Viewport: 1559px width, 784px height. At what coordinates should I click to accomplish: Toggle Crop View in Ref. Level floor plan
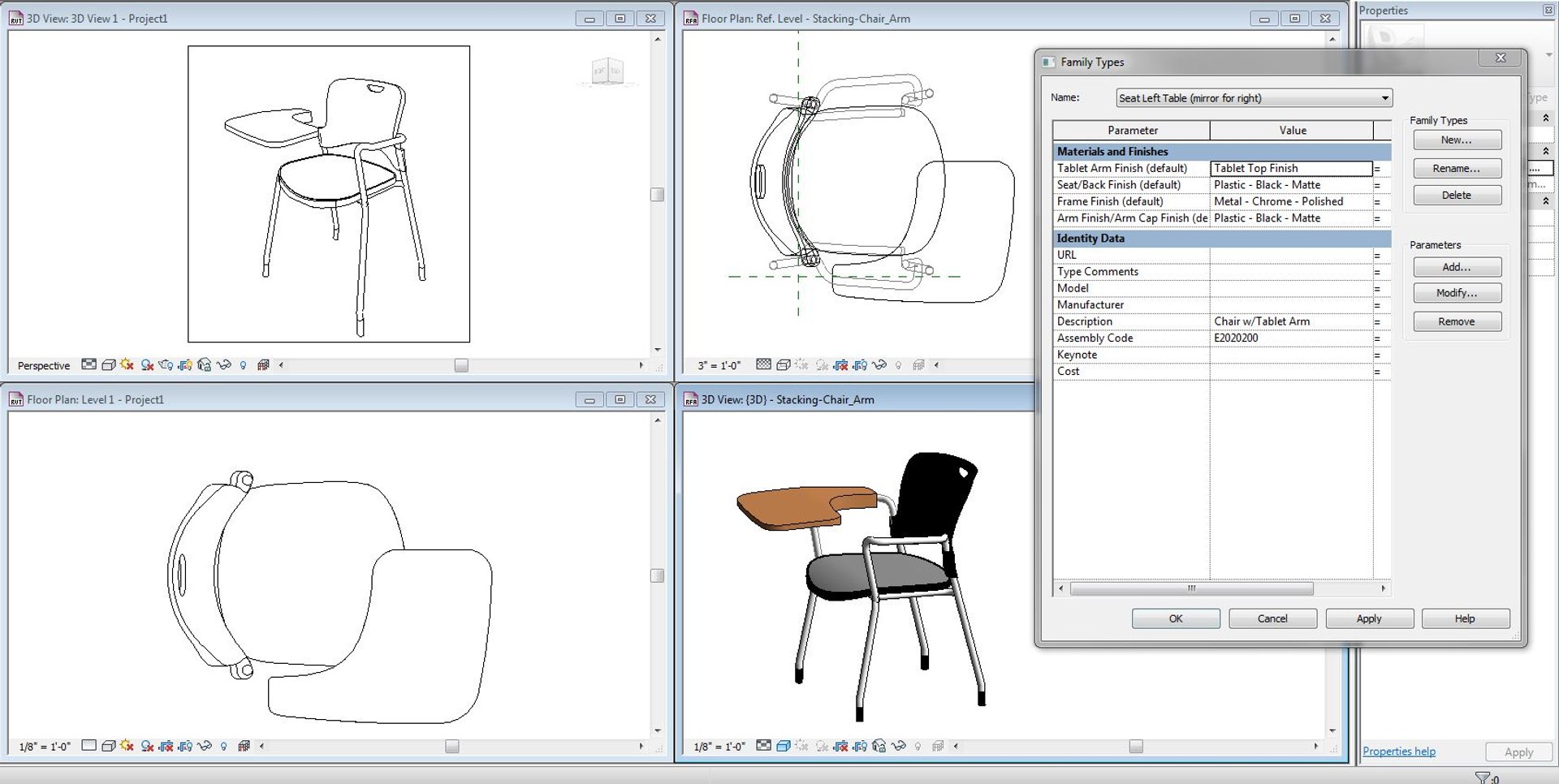(x=840, y=365)
